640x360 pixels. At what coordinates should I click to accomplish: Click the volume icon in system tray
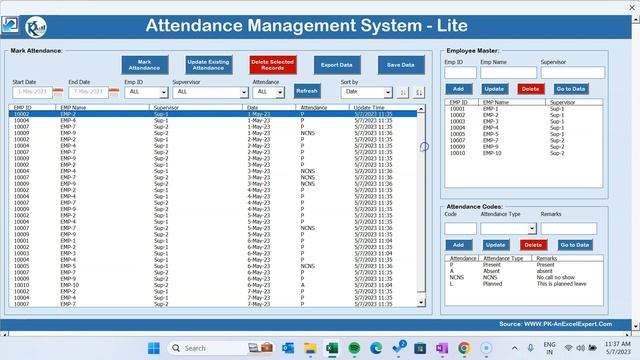(x=580, y=348)
